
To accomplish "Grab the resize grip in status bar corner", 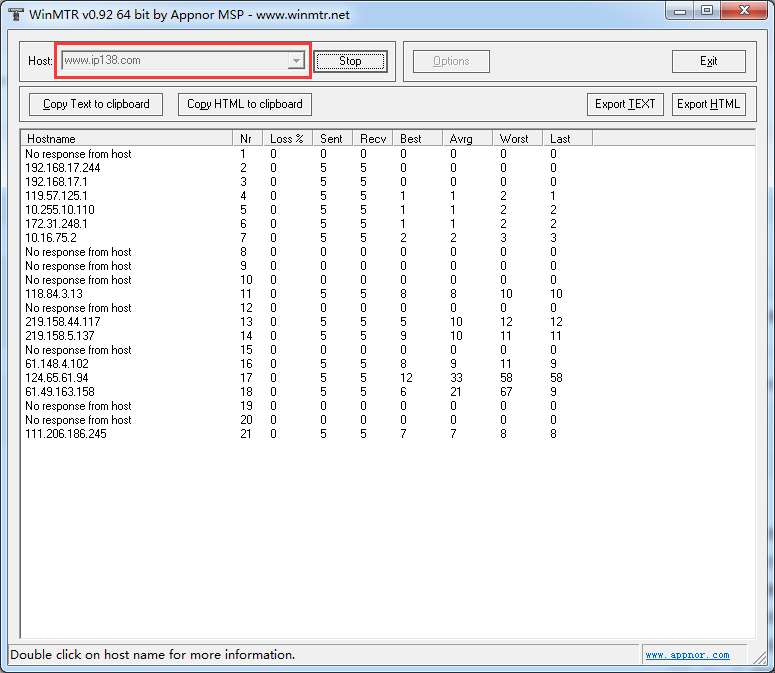I will coord(760,658).
